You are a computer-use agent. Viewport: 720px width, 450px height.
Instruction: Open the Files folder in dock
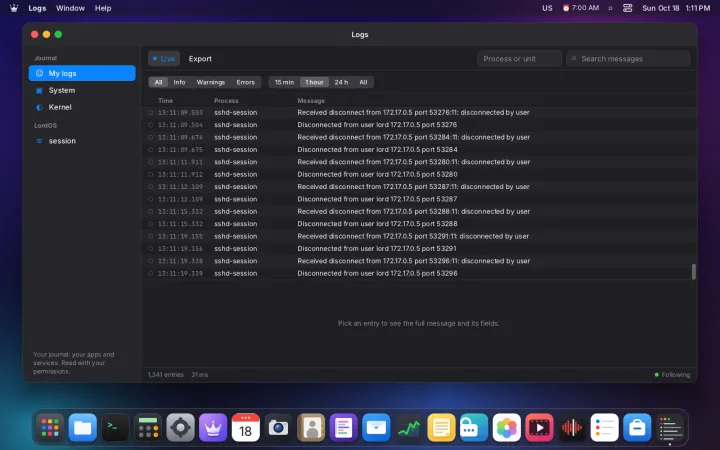point(83,428)
